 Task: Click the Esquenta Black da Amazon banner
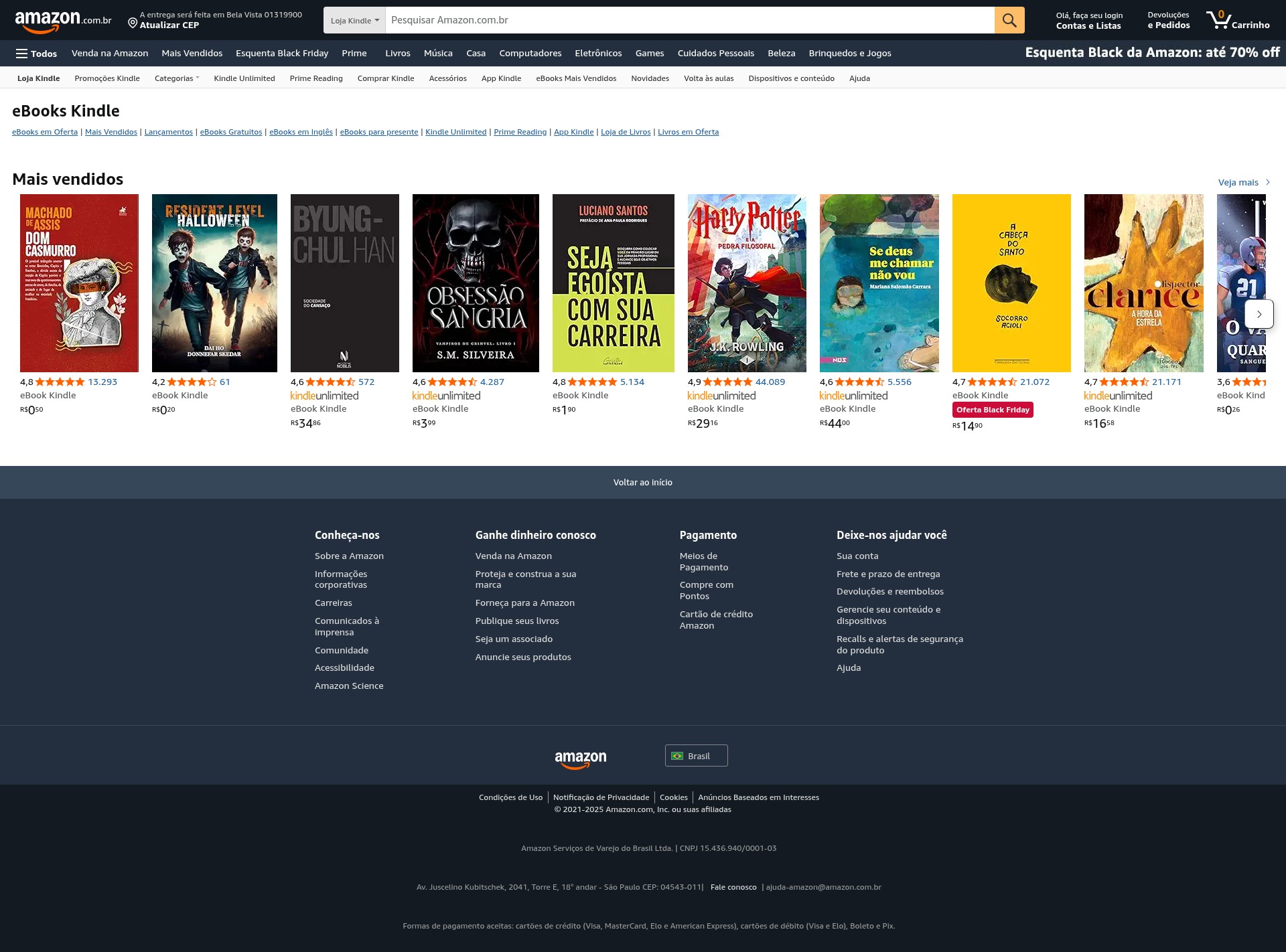click(x=1152, y=52)
